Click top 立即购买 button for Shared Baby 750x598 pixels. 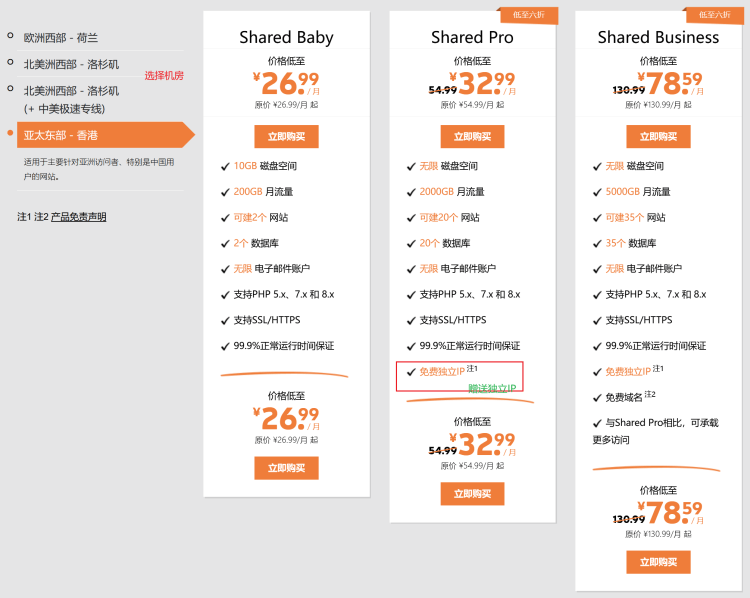(x=286, y=137)
